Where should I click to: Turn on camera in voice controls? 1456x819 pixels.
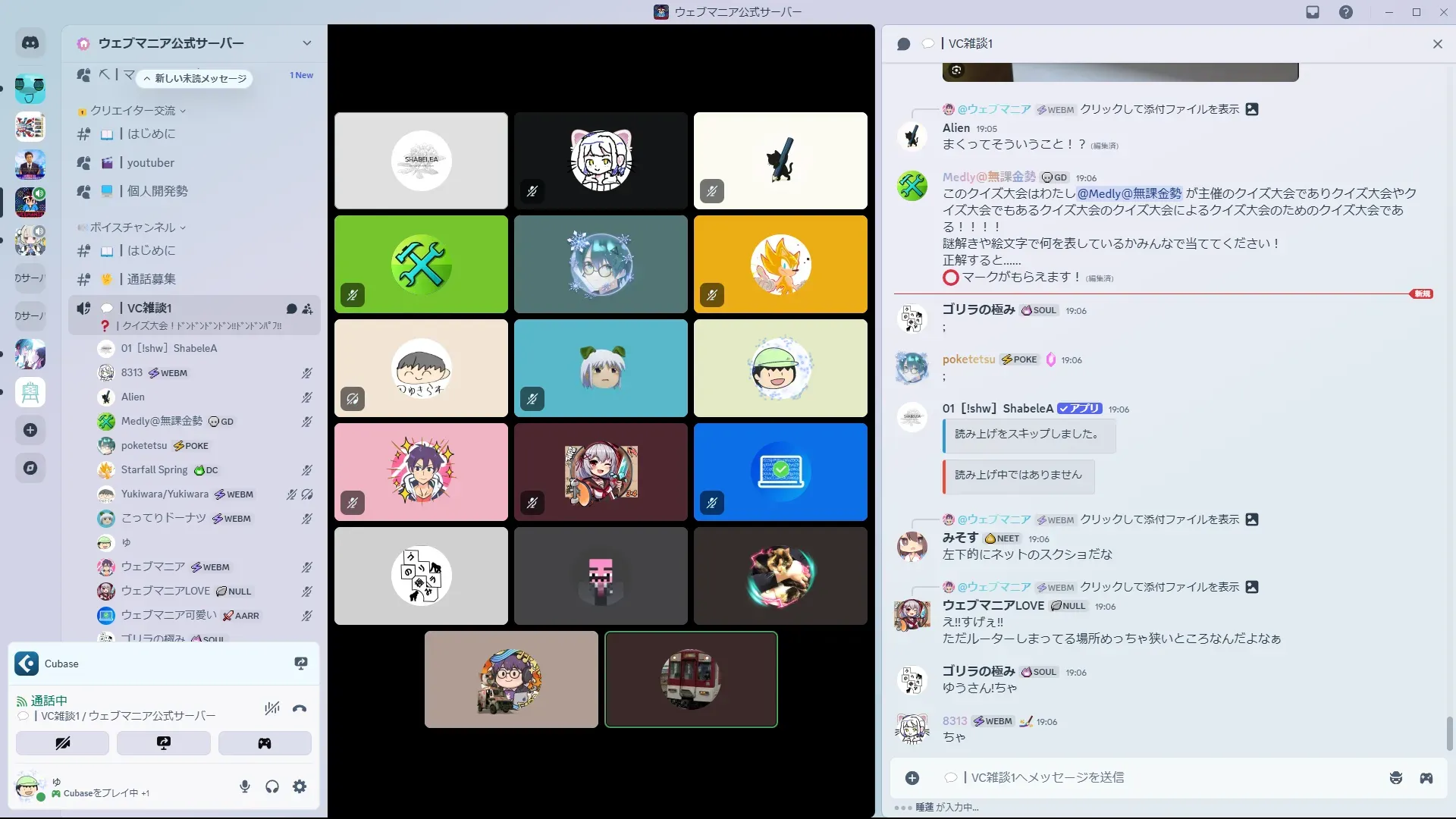coord(62,743)
